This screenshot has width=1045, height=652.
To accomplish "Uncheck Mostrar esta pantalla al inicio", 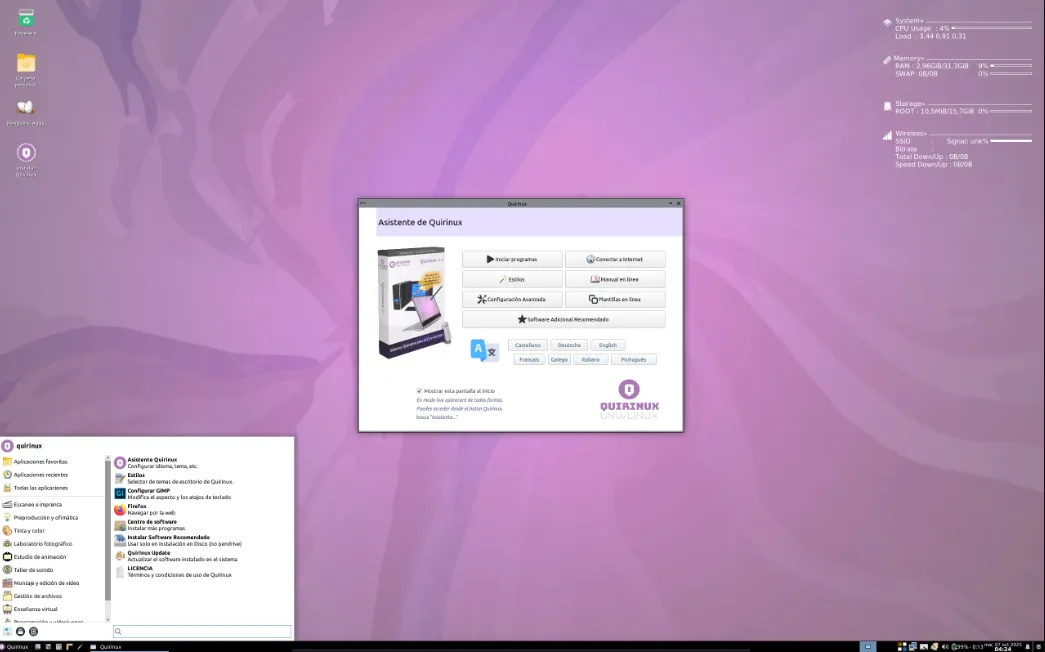I will point(419,391).
